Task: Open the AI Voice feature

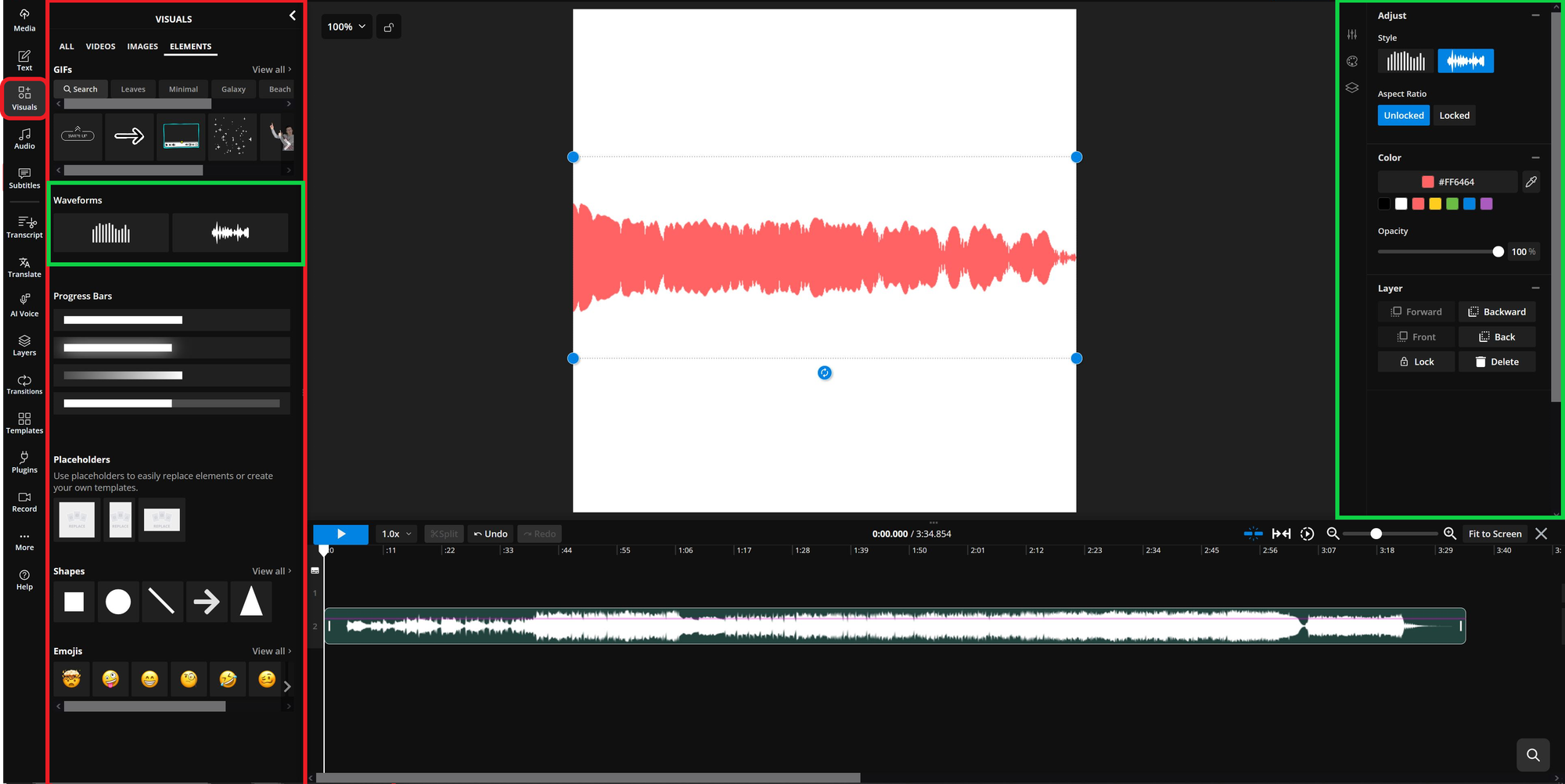Action: tap(23, 304)
